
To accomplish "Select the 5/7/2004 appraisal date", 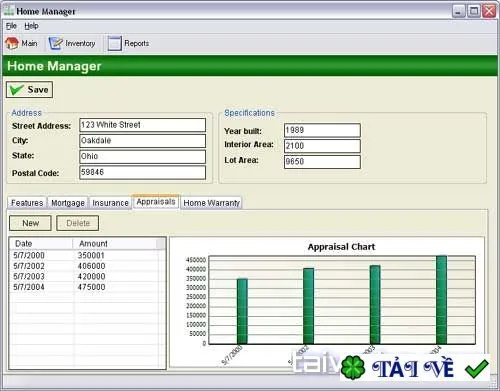I will (29, 287).
